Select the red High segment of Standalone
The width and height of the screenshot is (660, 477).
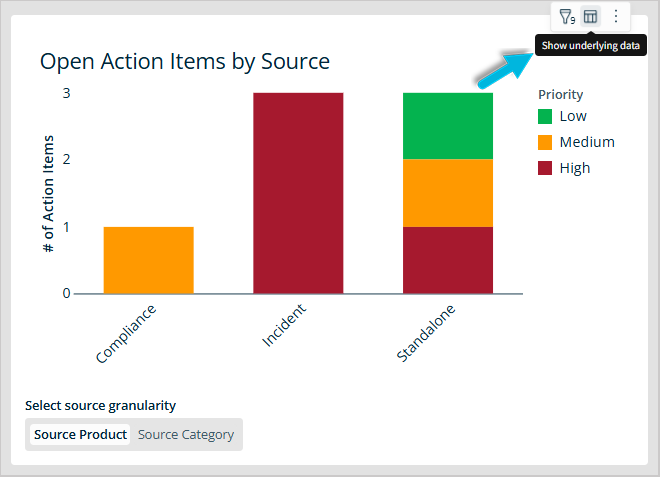pyautogui.click(x=448, y=260)
